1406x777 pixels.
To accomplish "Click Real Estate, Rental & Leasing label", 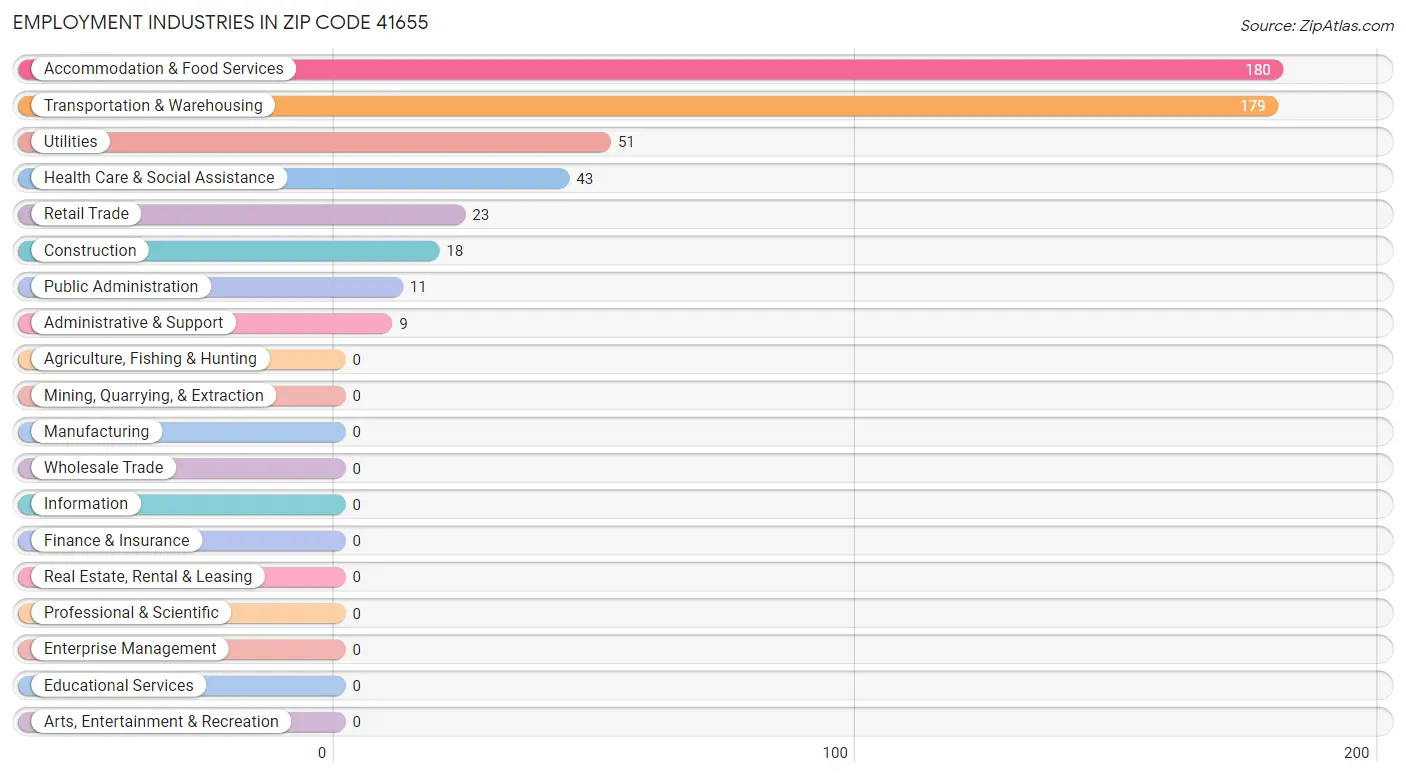I will pyautogui.click(x=148, y=576).
